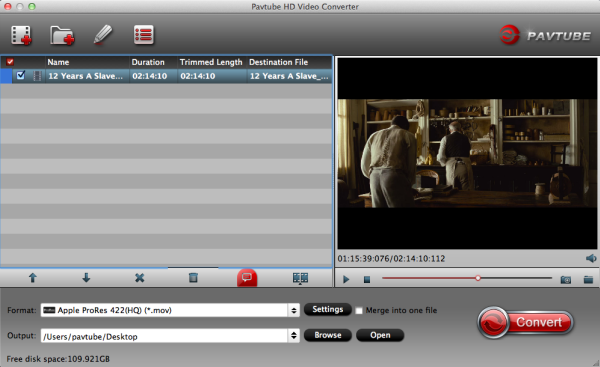Image resolution: width=600 pixels, height=367 pixels.
Task: Move item up with arrow icon
Action: [33, 278]
